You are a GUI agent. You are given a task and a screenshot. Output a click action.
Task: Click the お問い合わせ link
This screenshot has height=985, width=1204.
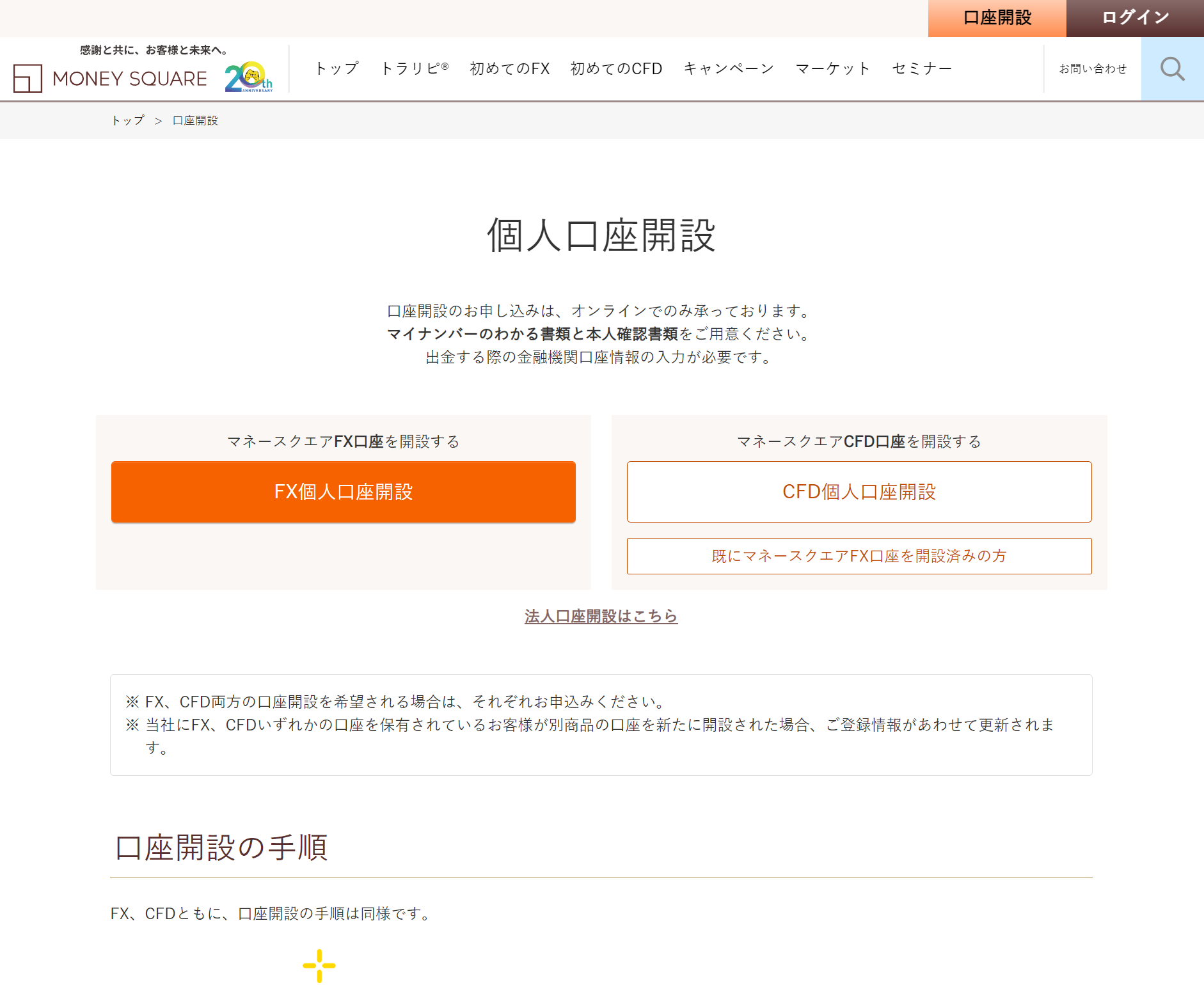click(1093, 68)
